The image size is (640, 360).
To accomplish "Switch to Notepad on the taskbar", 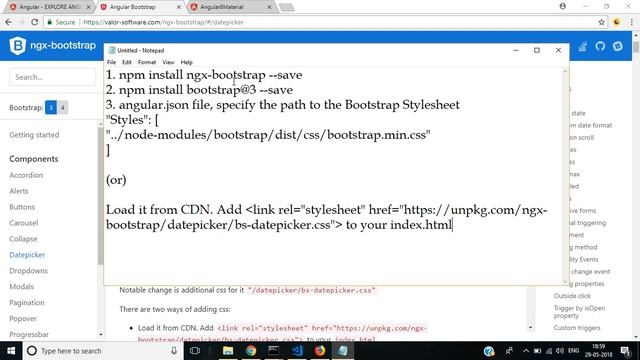I will [x=342, y=351].
